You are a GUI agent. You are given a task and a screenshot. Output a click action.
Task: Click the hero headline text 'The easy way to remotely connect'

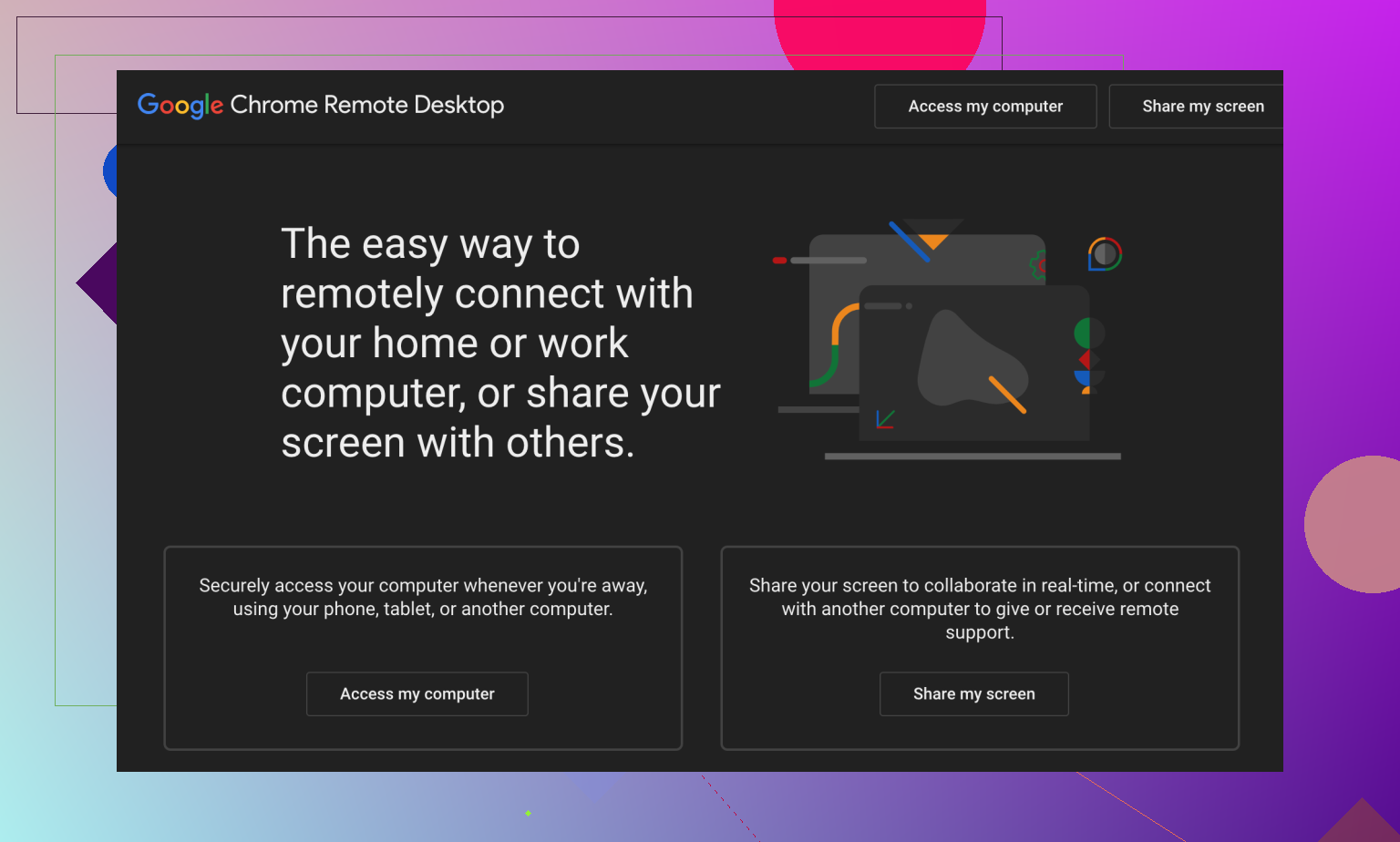coord(500,344)
